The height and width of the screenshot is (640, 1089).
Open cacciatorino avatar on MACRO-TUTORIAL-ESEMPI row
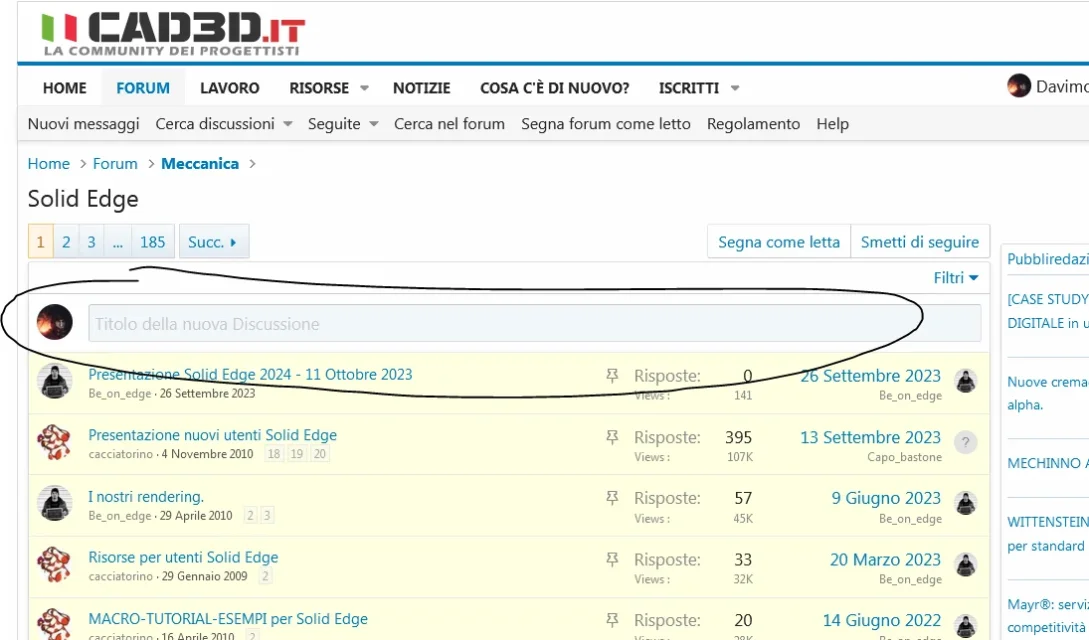[54, 624]
